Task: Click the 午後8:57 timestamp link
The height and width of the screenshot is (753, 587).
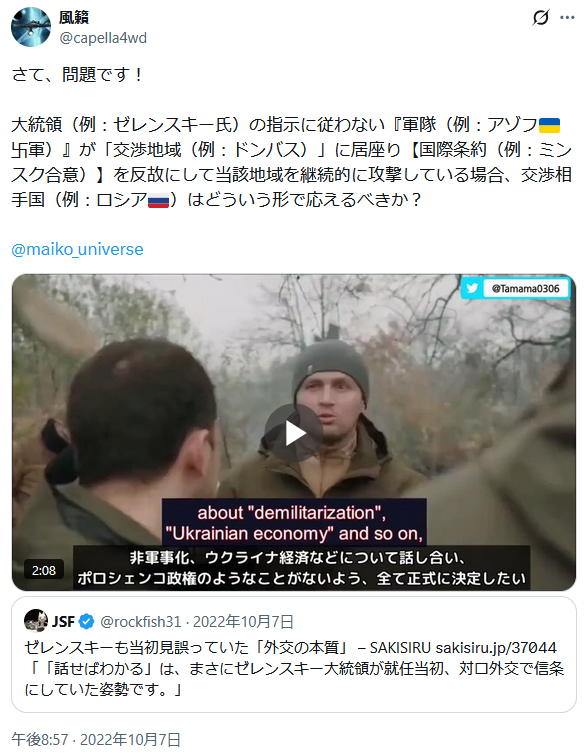Action: 40,740
